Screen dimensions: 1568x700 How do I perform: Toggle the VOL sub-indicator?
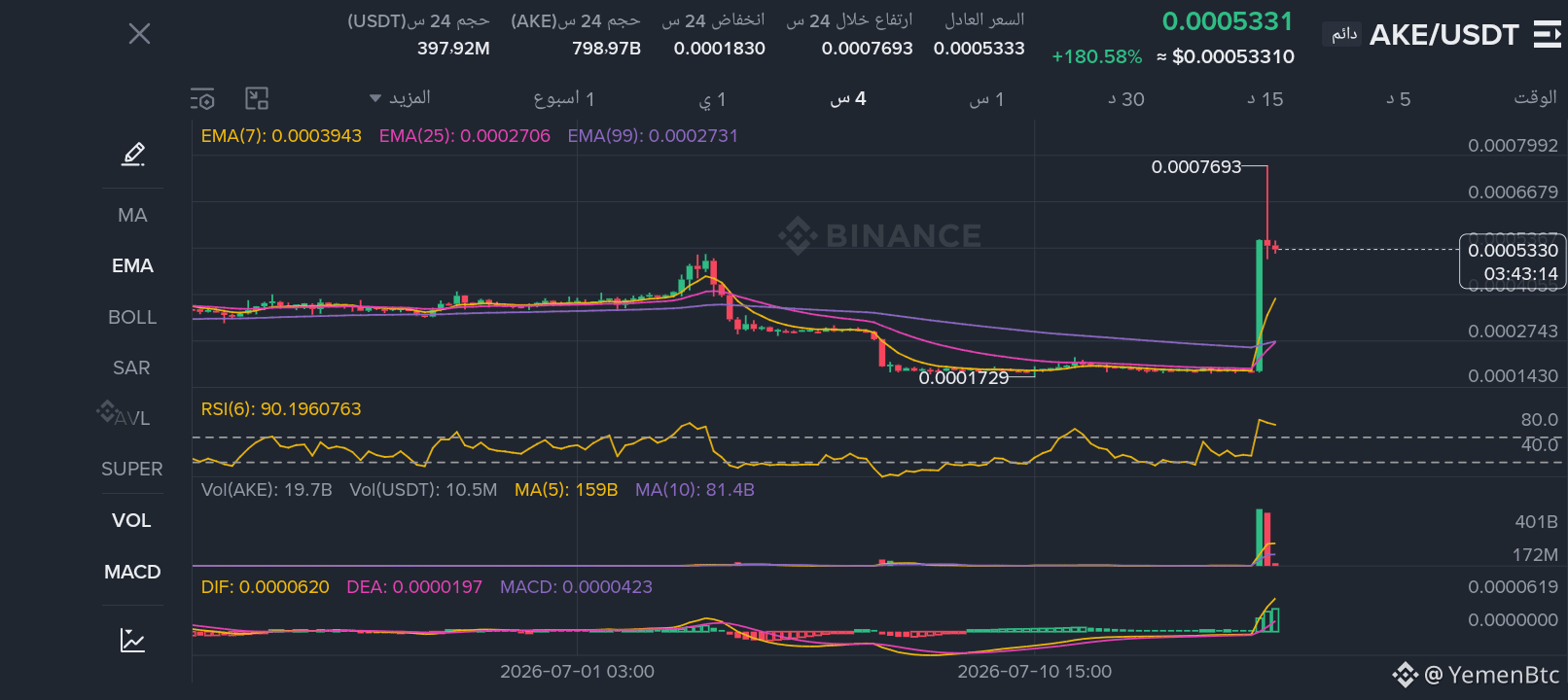(x=131, y=520)
